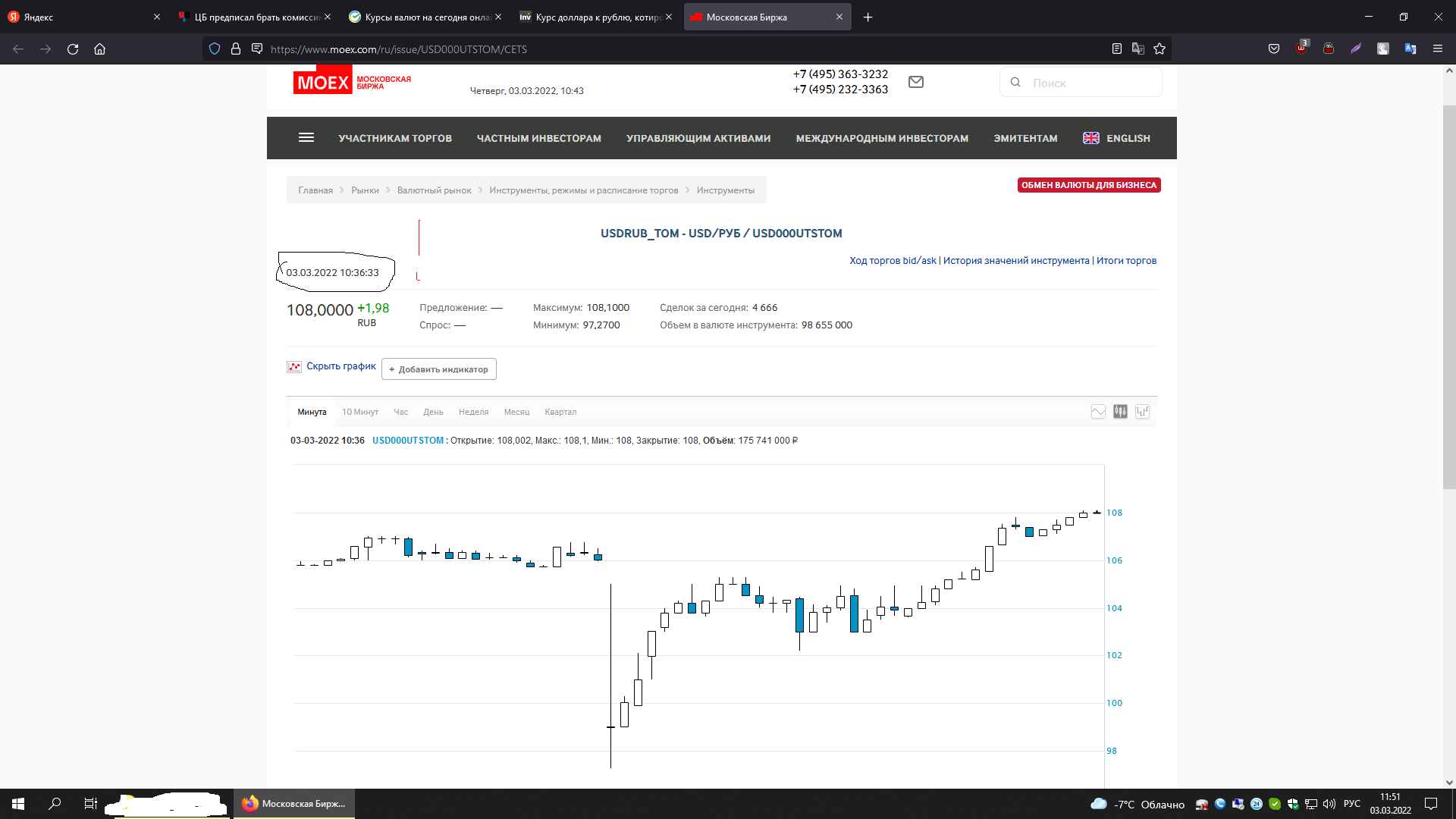Select the Месяц chart interval

tap(516, 412)
